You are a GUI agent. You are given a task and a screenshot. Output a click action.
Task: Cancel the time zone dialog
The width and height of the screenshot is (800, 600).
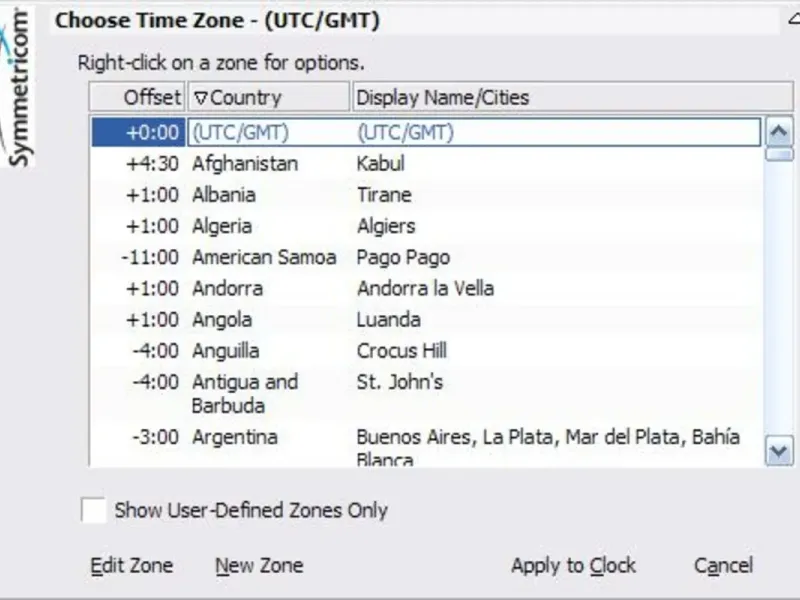point(723,565)
